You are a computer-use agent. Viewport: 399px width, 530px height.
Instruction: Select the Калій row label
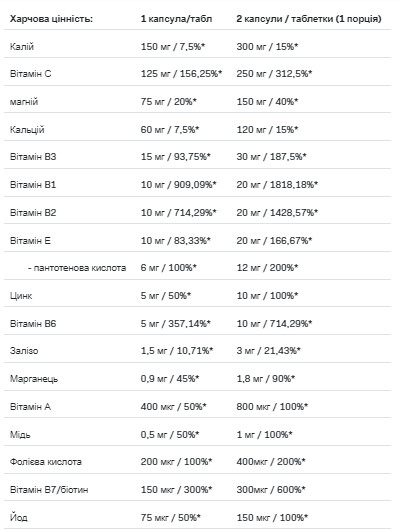point(22,46)
